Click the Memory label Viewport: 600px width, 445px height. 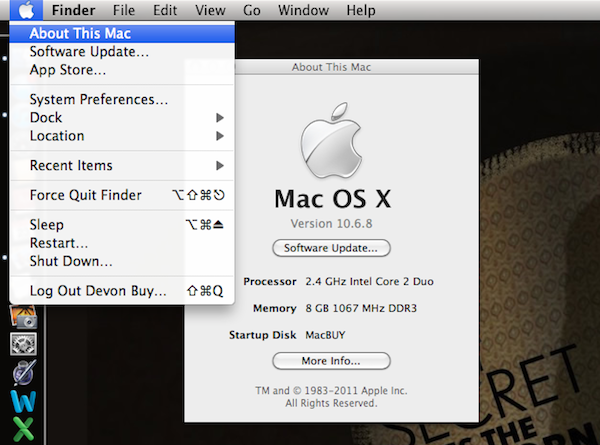point(275,308)
